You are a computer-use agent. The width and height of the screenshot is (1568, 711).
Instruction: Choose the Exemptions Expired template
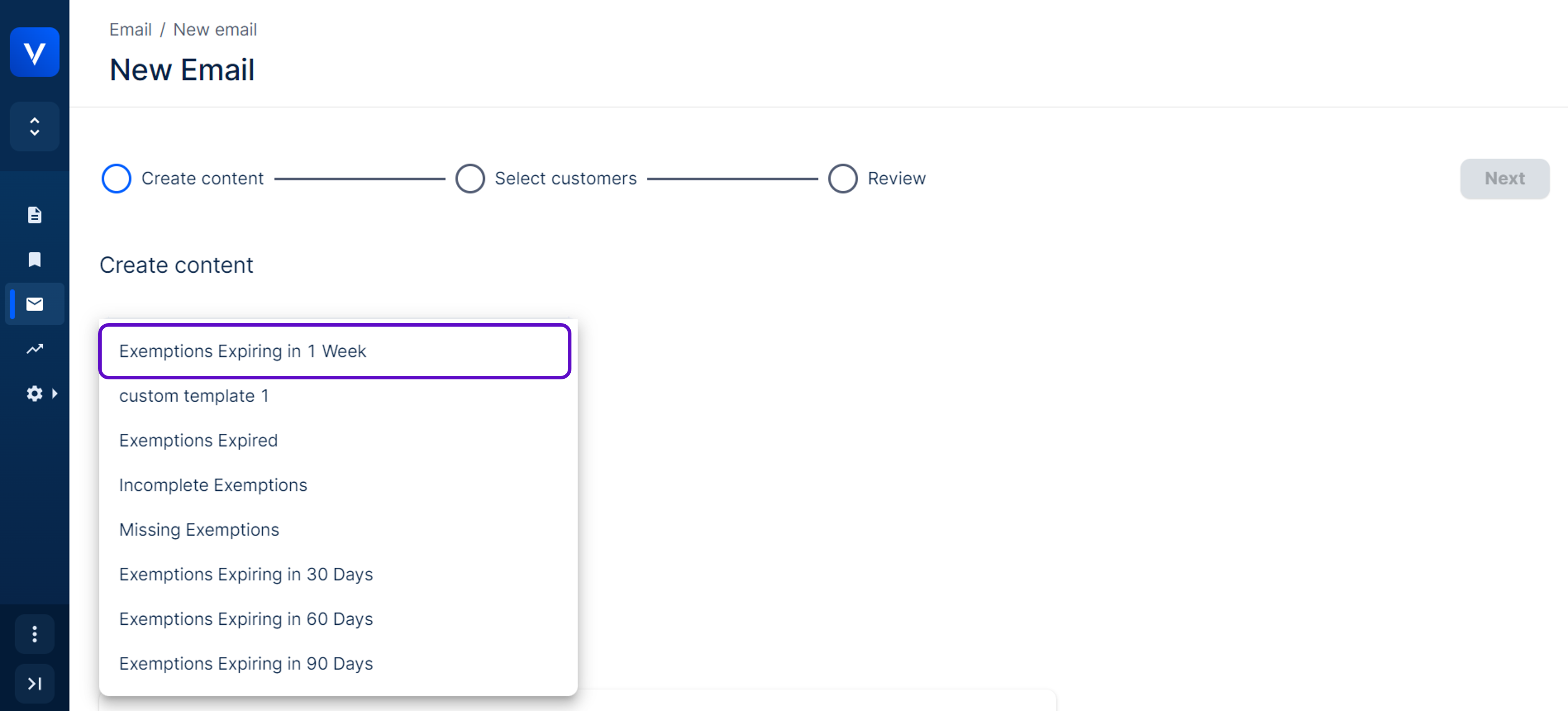click(198, 441)
